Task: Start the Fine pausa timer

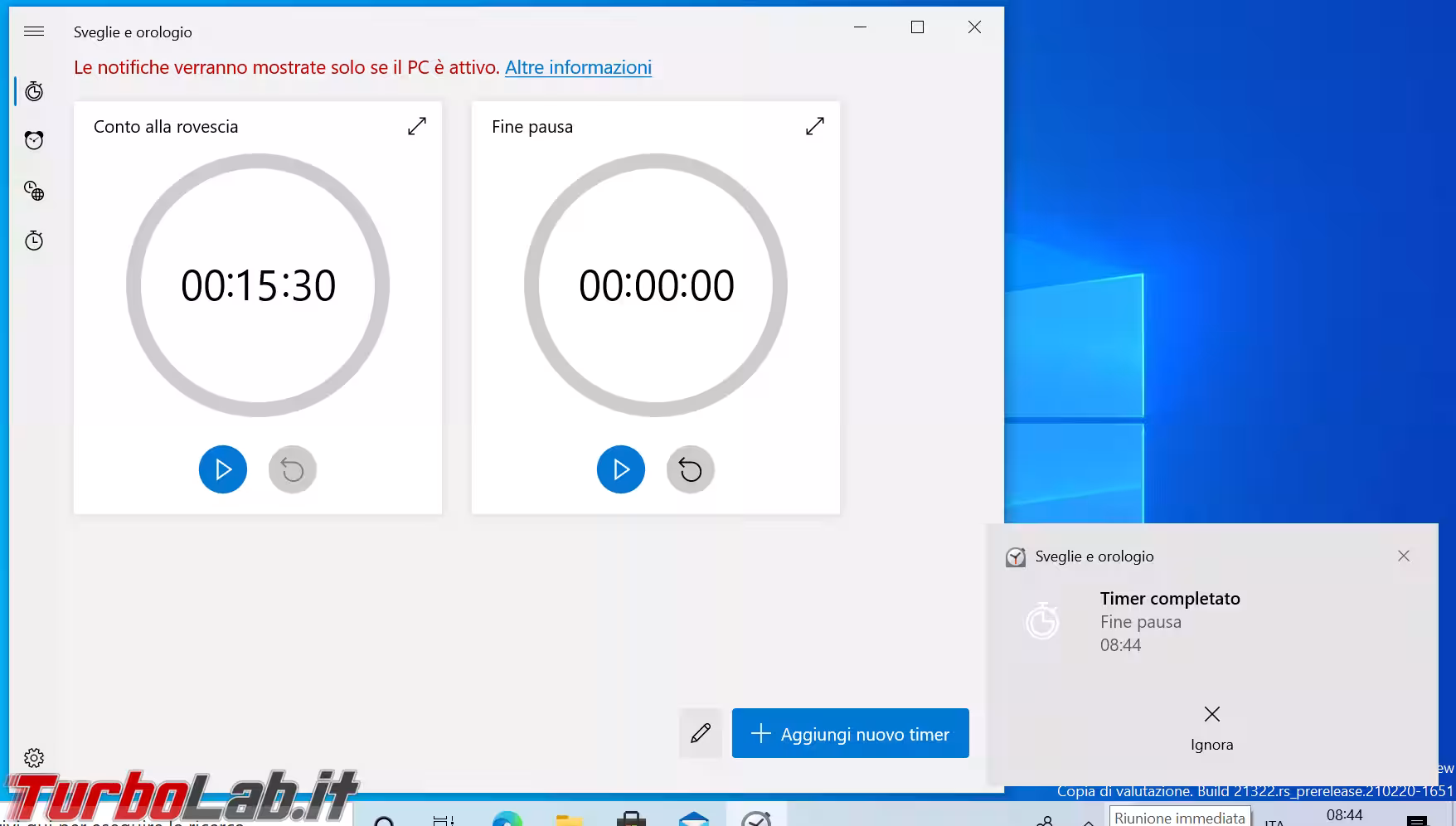Action: (x=621, y=469)
